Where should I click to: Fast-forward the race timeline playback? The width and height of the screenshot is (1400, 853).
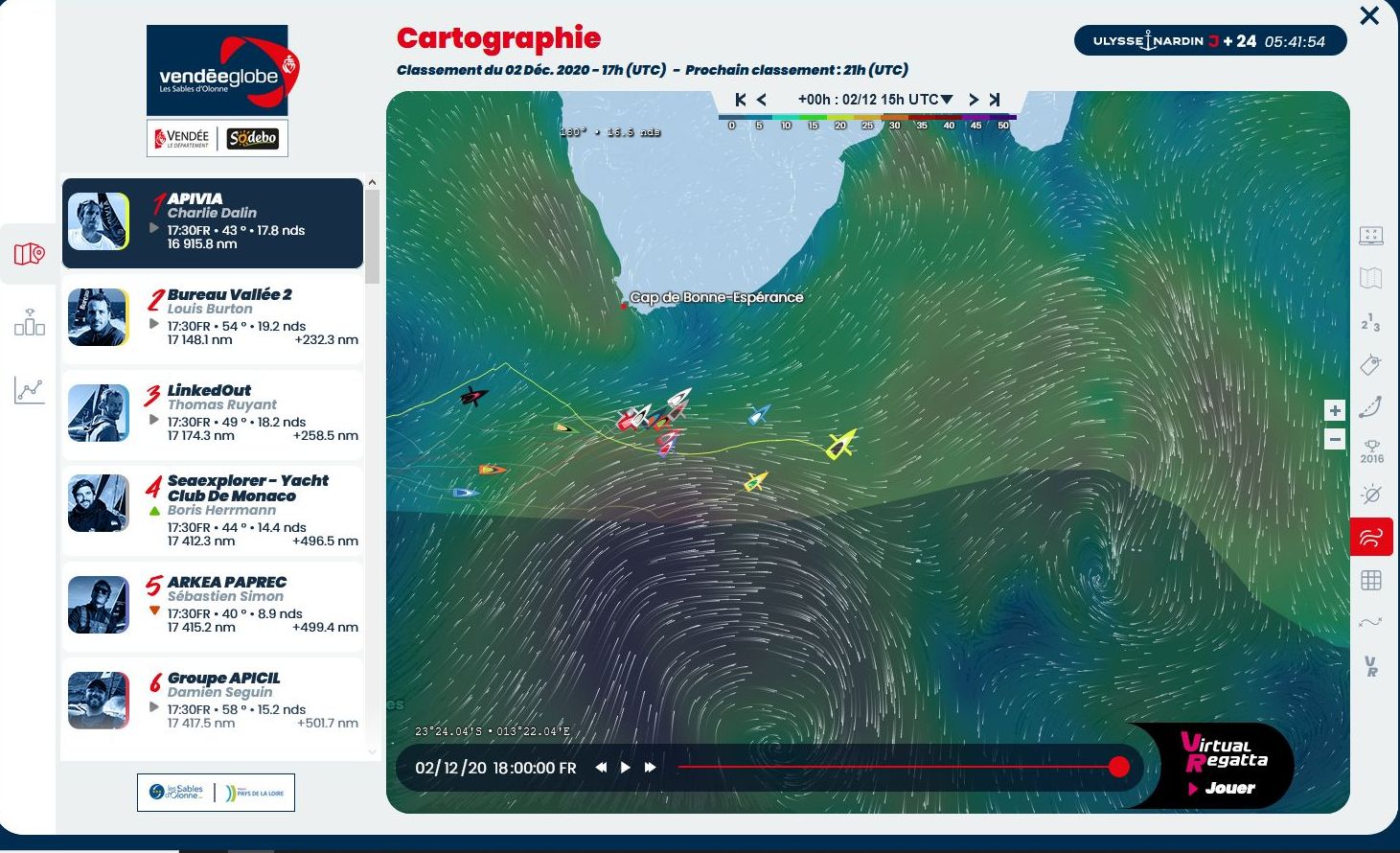coord(651,768)
